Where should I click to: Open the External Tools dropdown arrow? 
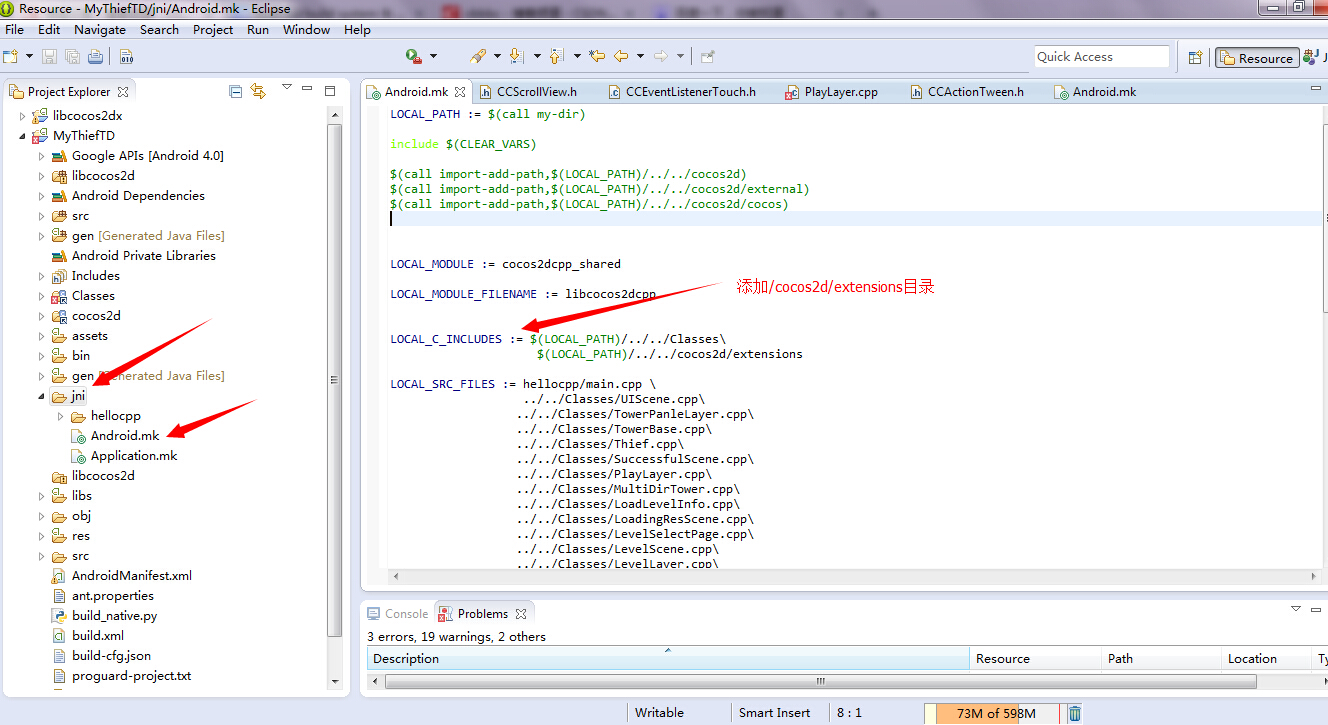pyautogui.click(x=433, y=57)
